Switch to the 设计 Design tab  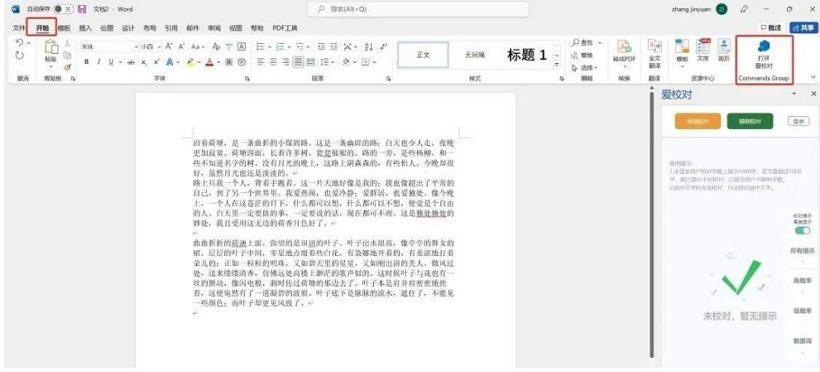tap(128, 28)
